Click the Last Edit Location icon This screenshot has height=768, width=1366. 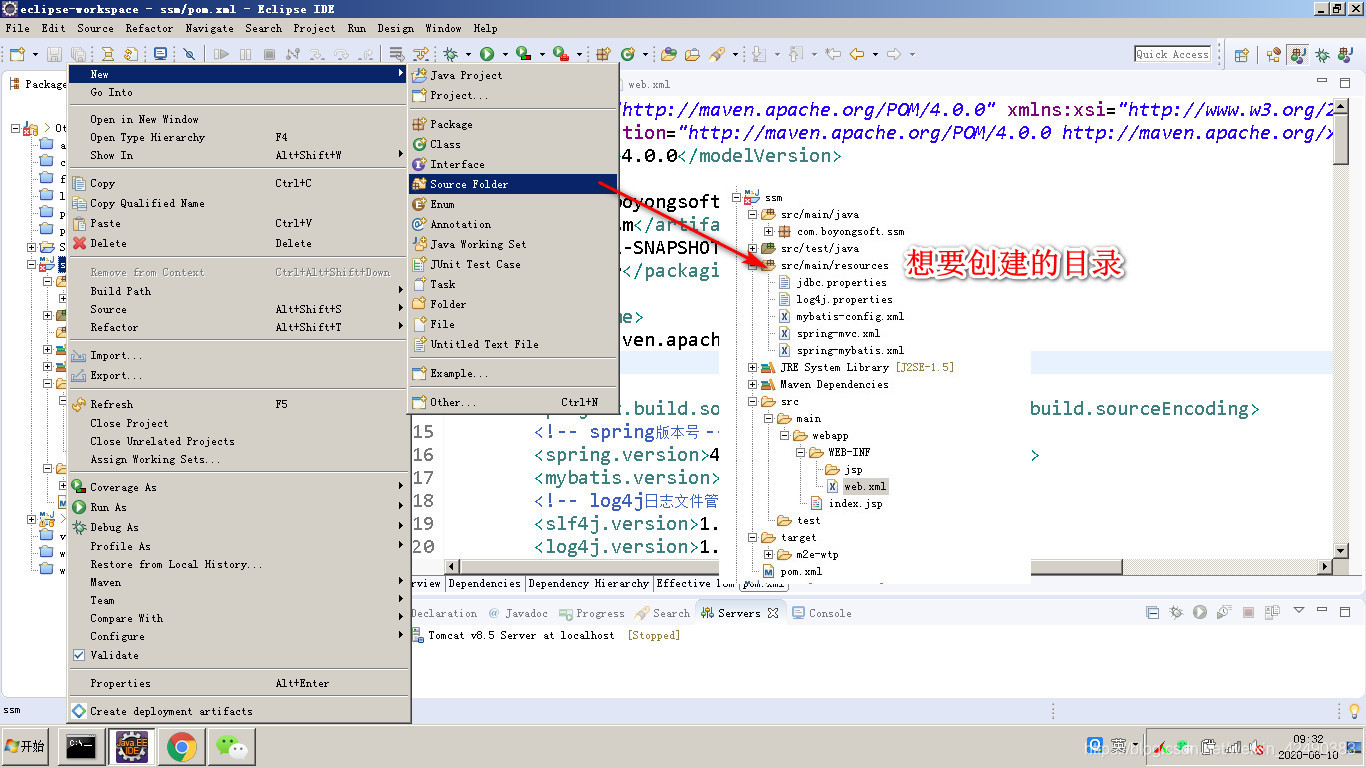(x=833, y=54)
